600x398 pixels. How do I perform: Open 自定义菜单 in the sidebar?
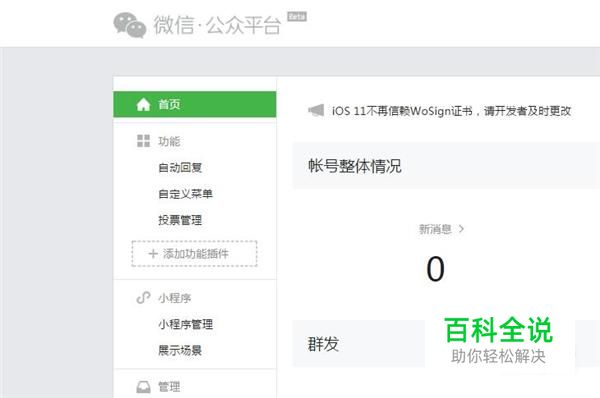tap(185, 194)
